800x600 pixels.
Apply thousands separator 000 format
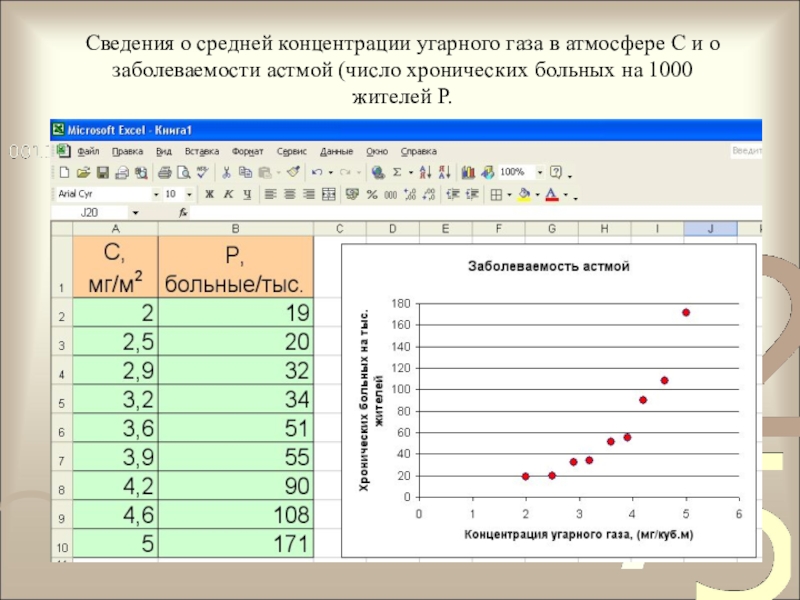[390, 194]
